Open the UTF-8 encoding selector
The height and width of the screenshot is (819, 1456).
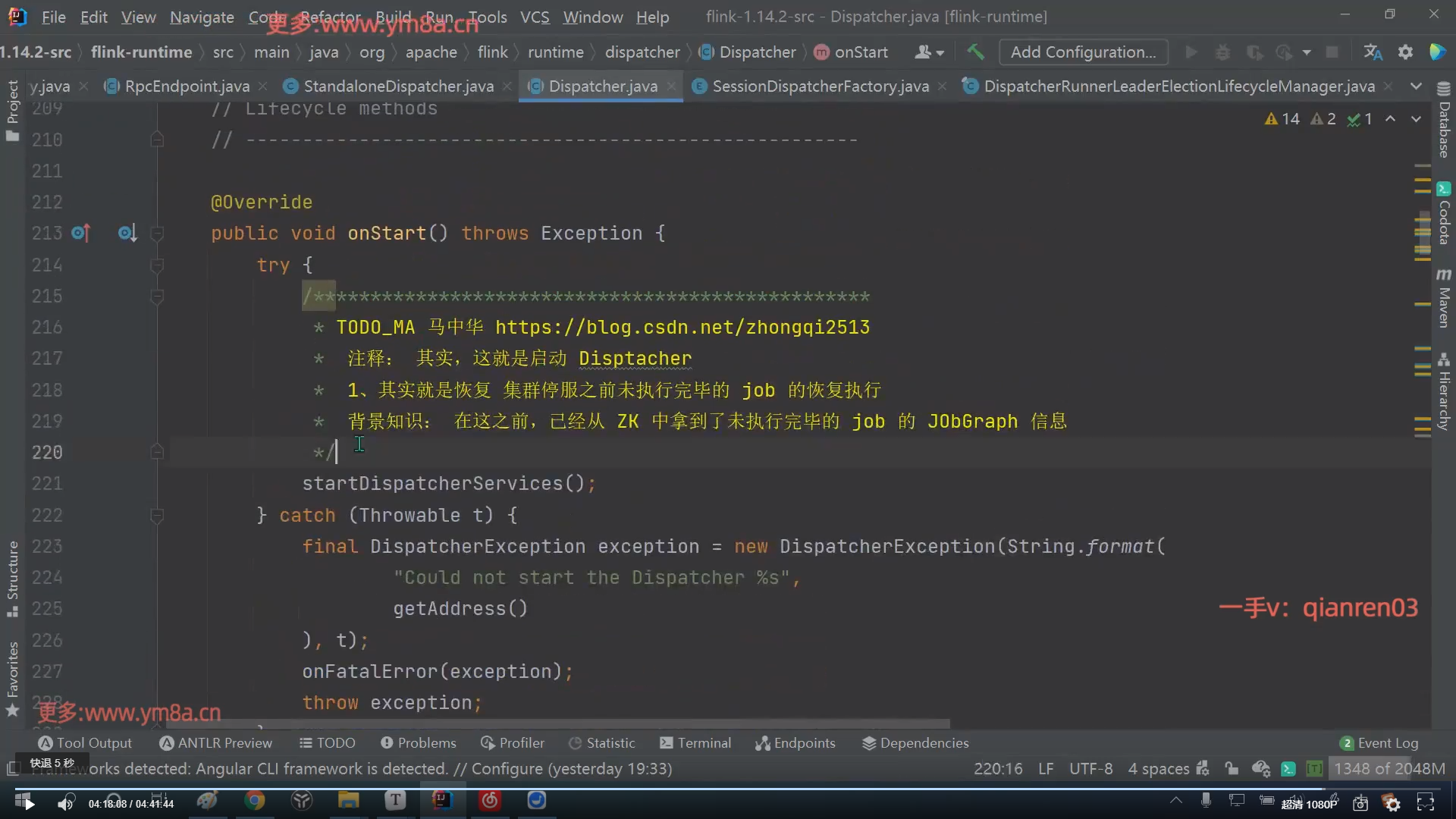click(x=1090, y=769)
